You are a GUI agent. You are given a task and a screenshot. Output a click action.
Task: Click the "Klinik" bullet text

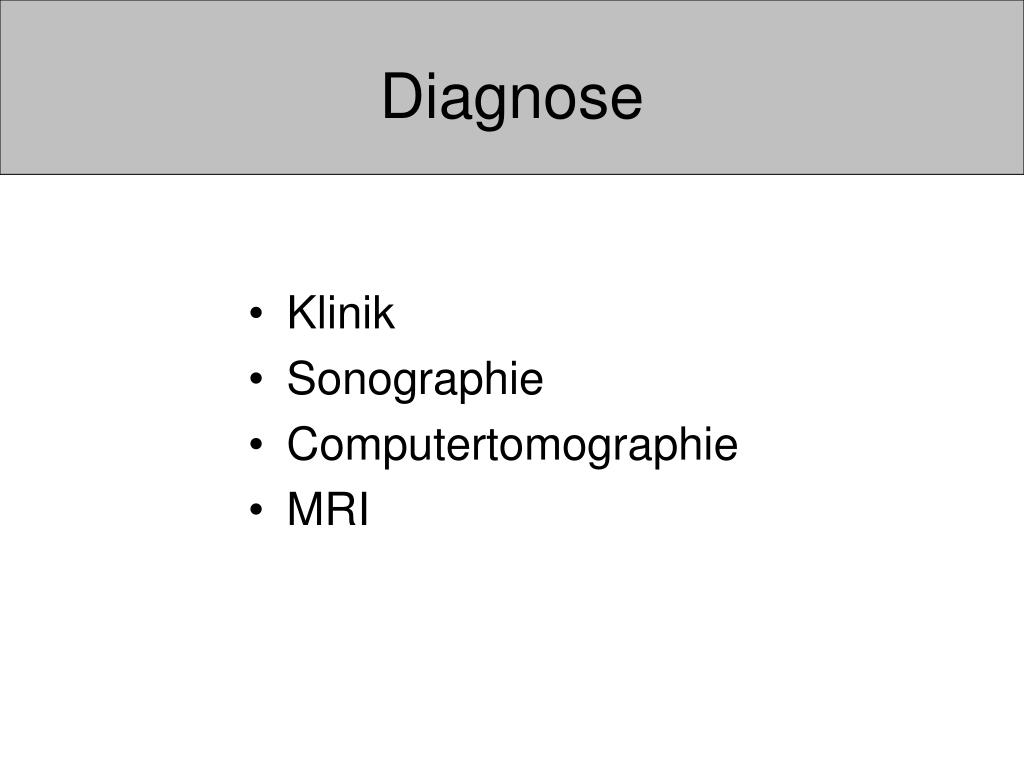[x=341, y=312]
